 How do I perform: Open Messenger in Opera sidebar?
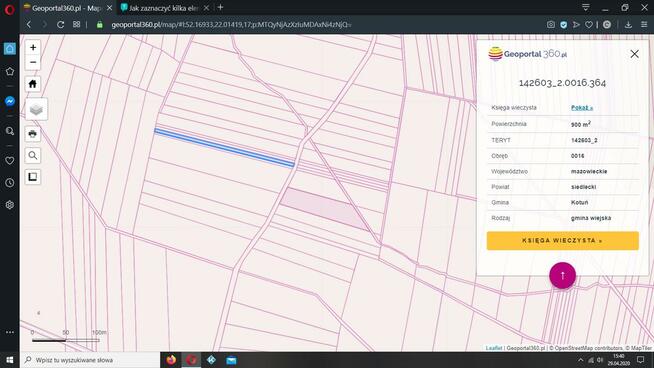click(10, 101)
